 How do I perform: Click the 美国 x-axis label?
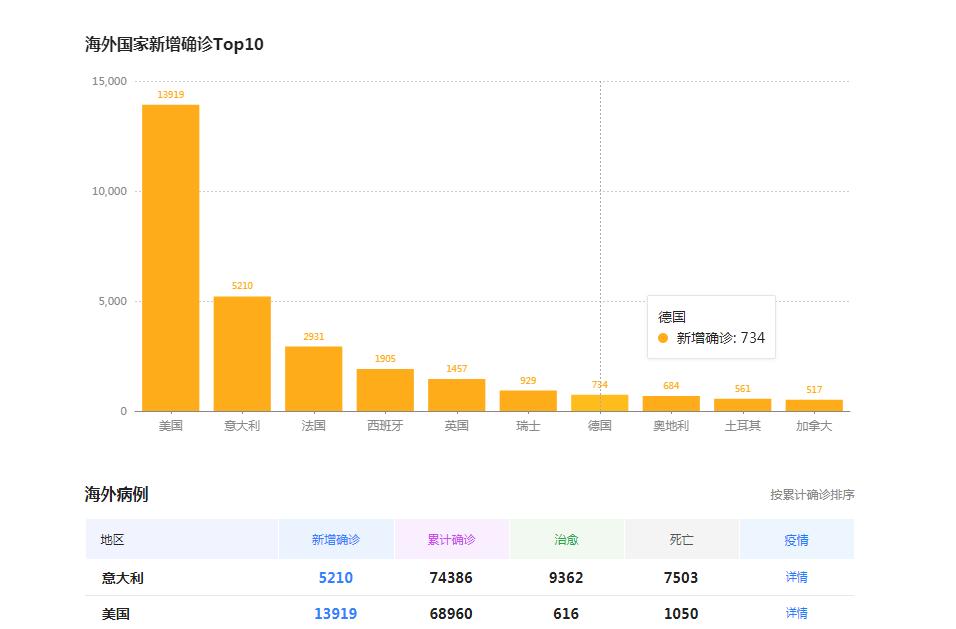[171, 425]
